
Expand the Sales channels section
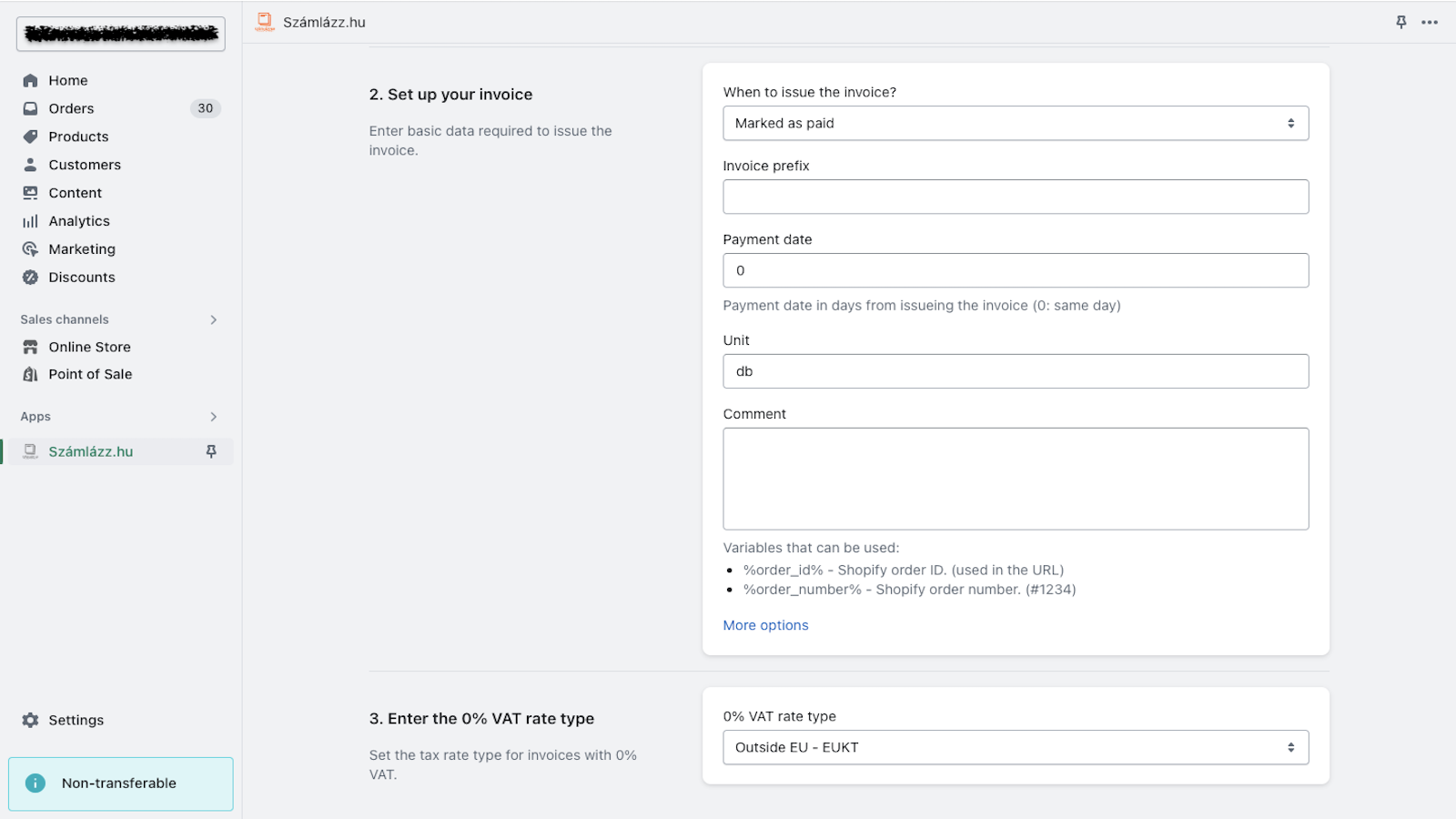click(214, 319)
